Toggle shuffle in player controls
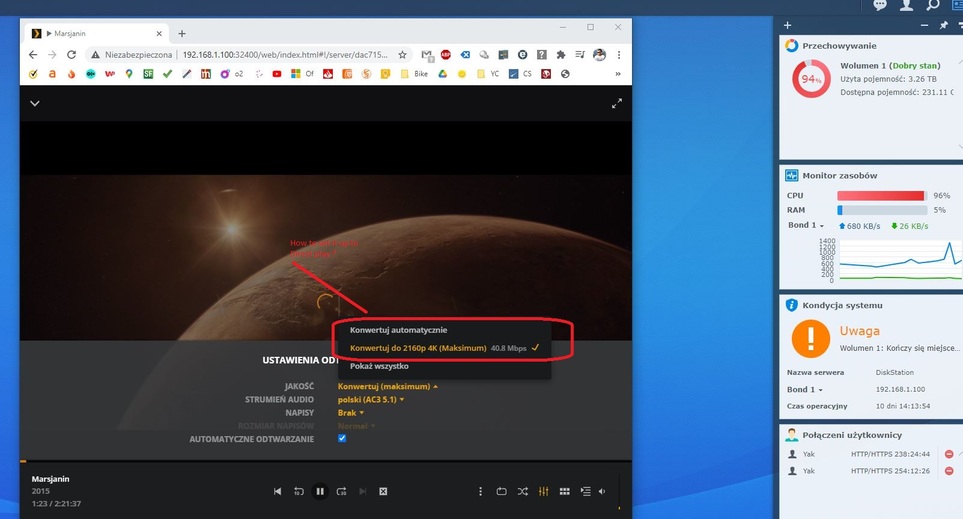The image size is (963, 519). click(x=522, y=491)
